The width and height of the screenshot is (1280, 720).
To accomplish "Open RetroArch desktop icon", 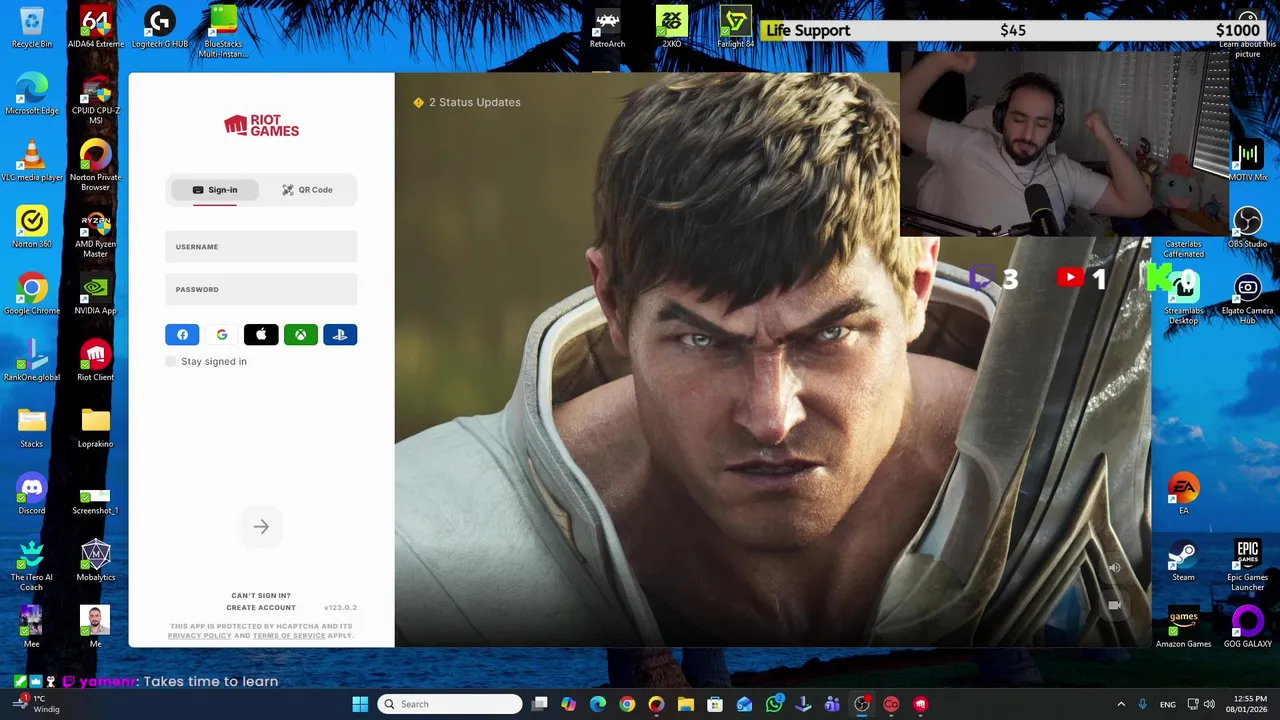I will 607,28.
